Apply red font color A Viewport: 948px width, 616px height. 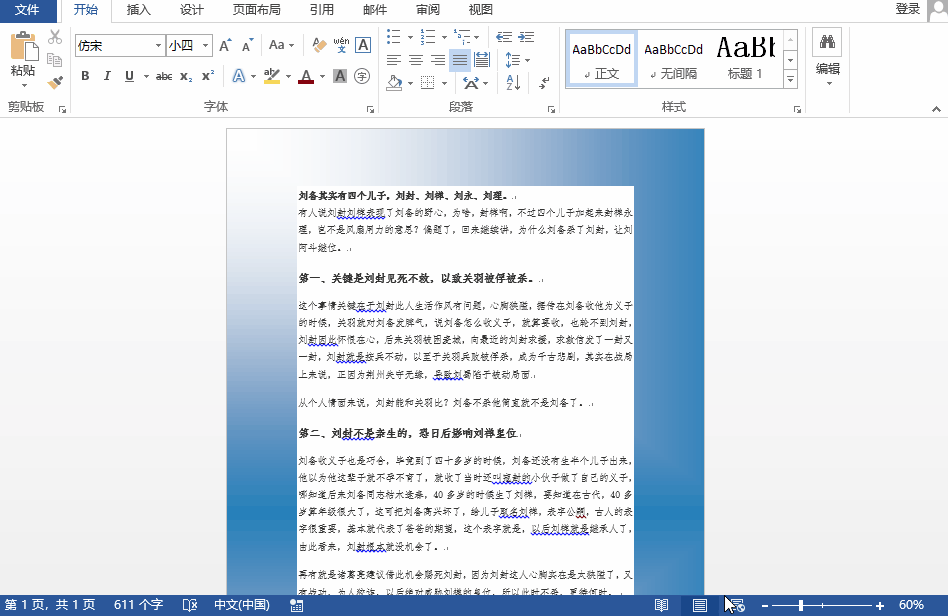(x=307, y=77)
